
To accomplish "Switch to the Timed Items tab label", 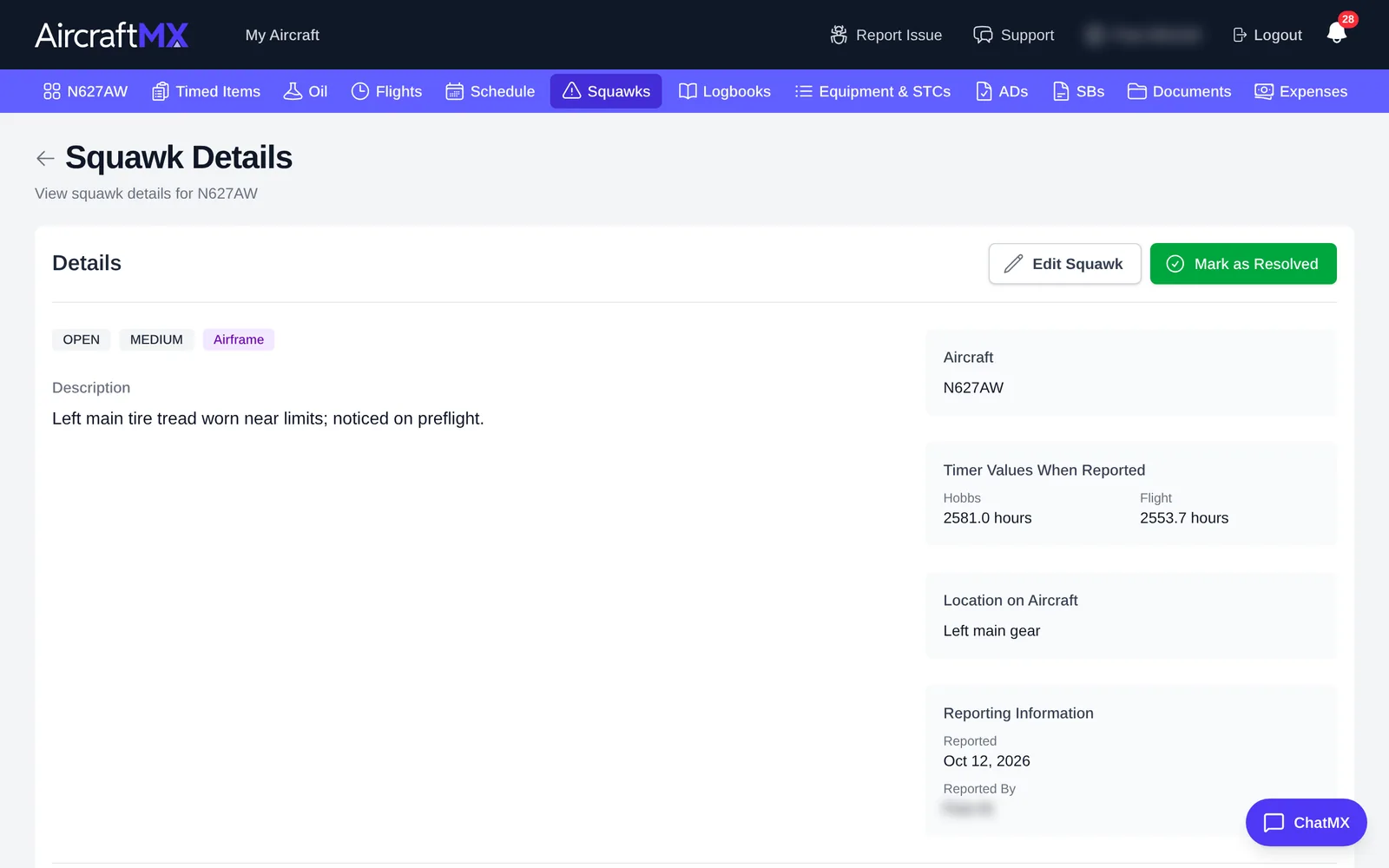I will tap(218, 91).
